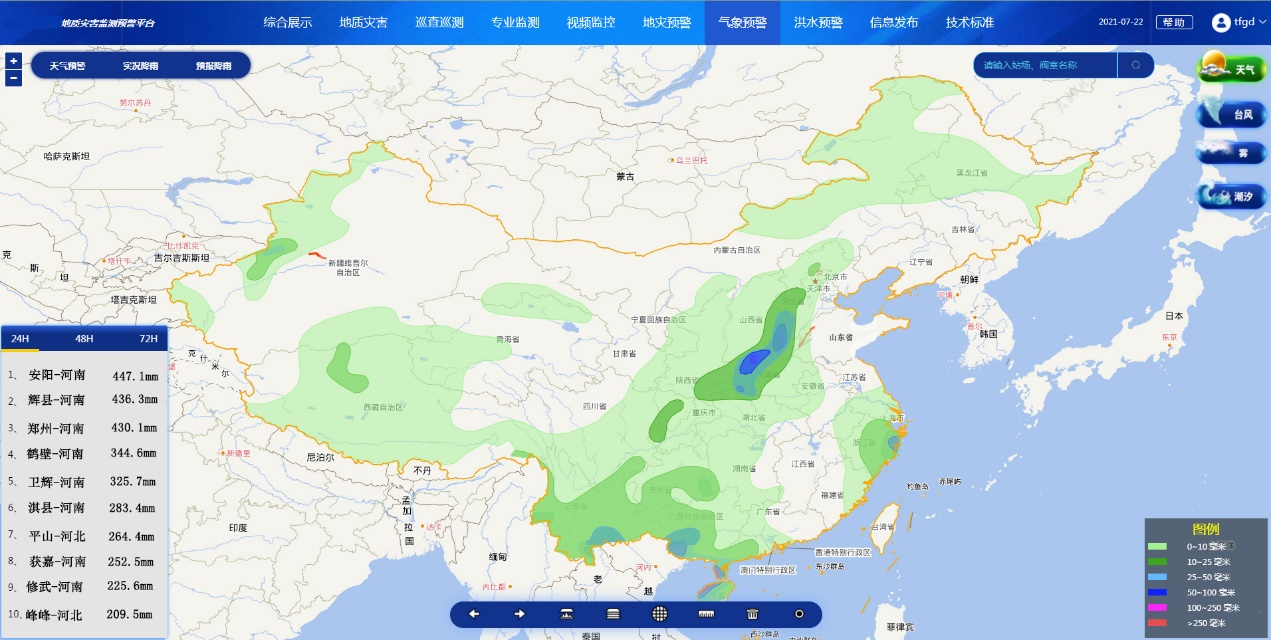
Task: Click the globe grid icon in the bottom toolbar
Action: pyautogui.click(x=660, y=614)
